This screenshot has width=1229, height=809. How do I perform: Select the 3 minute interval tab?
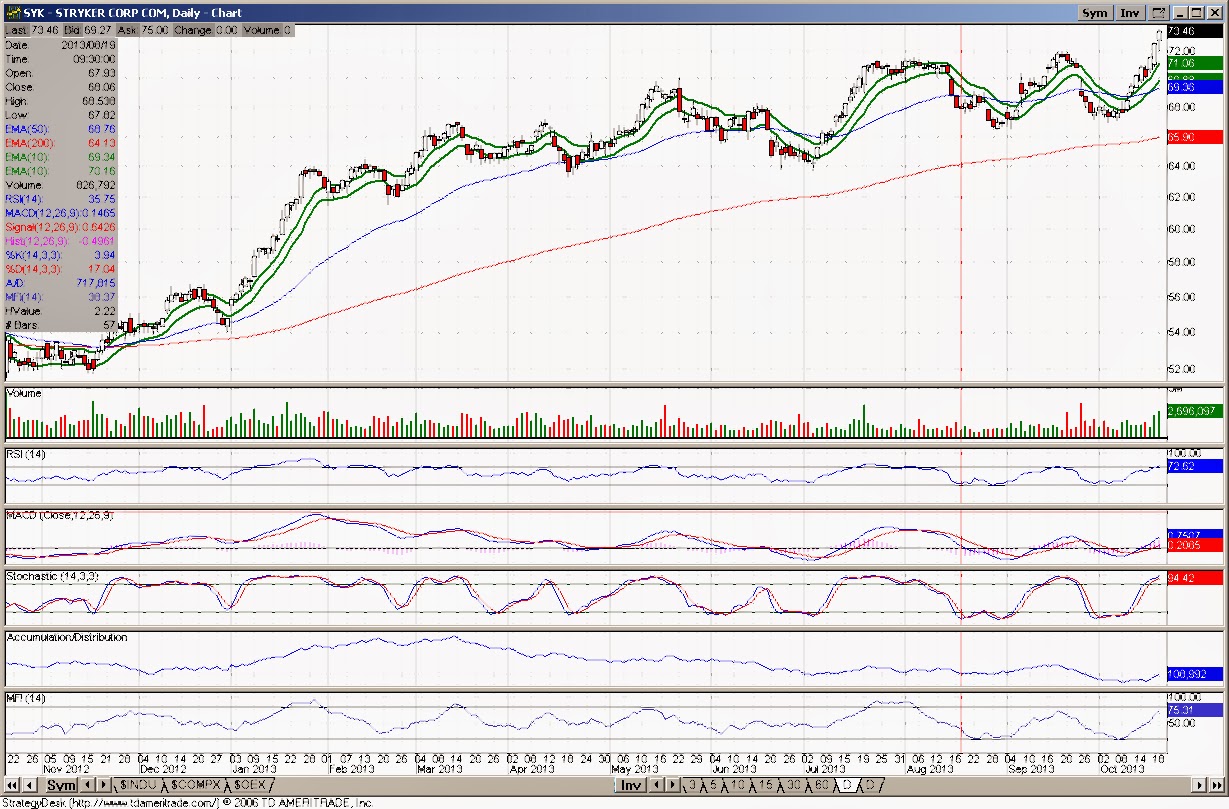click(692, 785)
